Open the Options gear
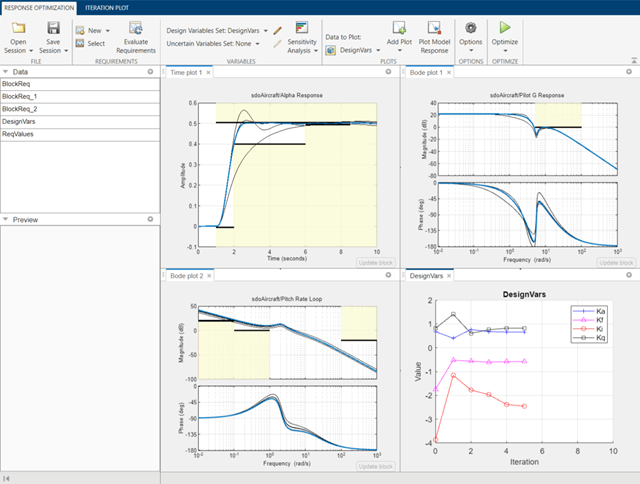This screenshot has width=640, height=484. (x=470, y=28)
